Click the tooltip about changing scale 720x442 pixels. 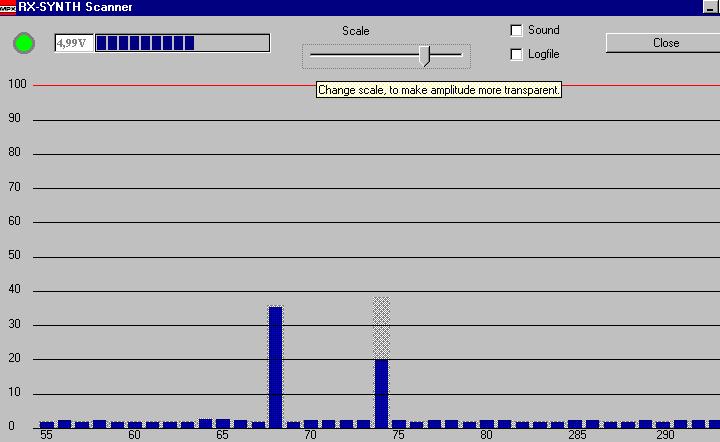click(x=439, y=90)
